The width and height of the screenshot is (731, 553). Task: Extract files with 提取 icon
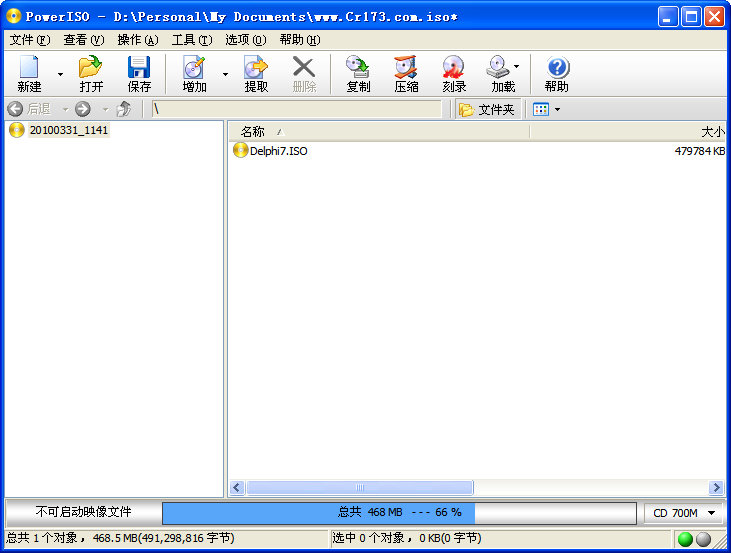pos(256,74)
